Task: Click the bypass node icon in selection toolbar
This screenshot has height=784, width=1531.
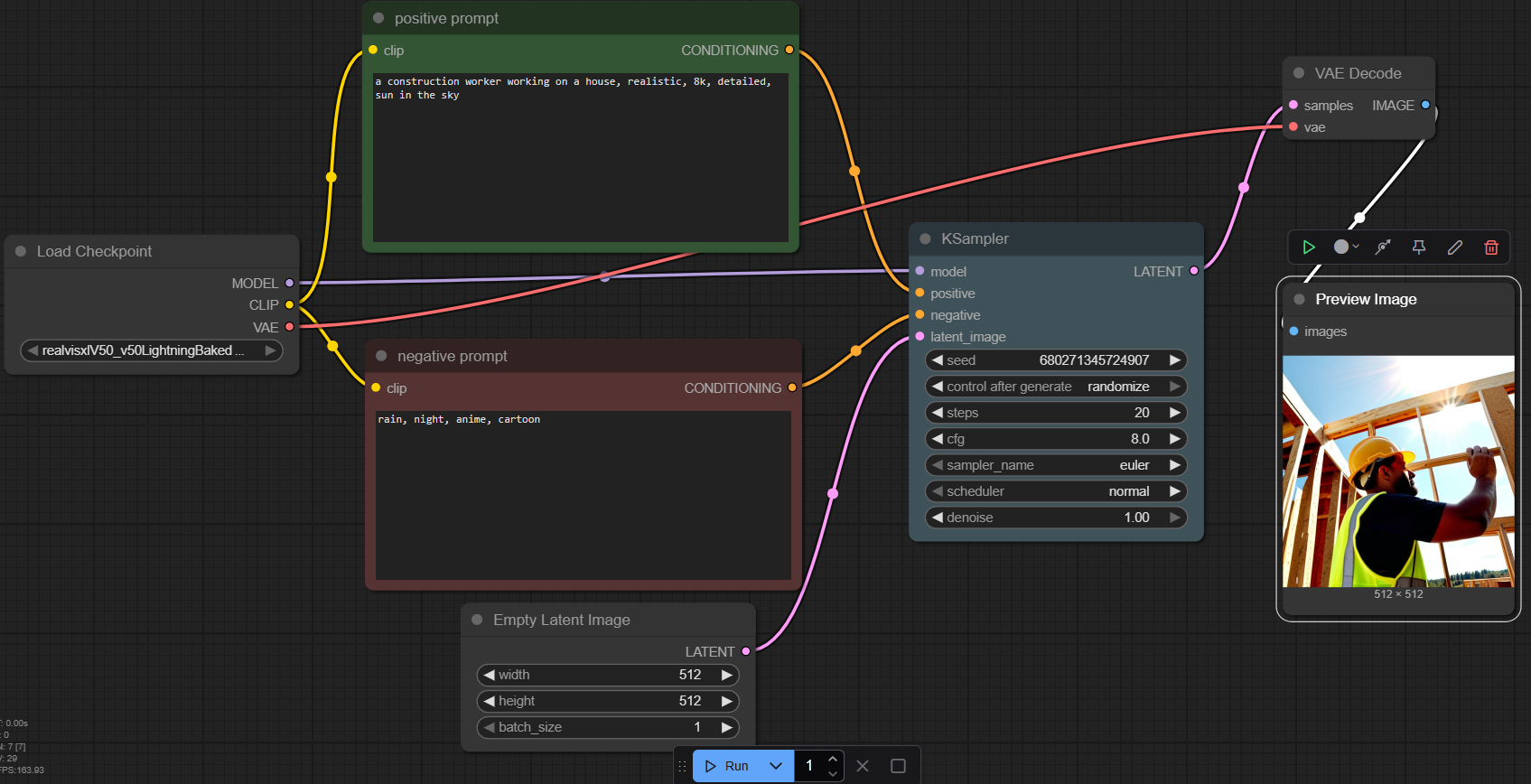Action: pos(1383,247)
